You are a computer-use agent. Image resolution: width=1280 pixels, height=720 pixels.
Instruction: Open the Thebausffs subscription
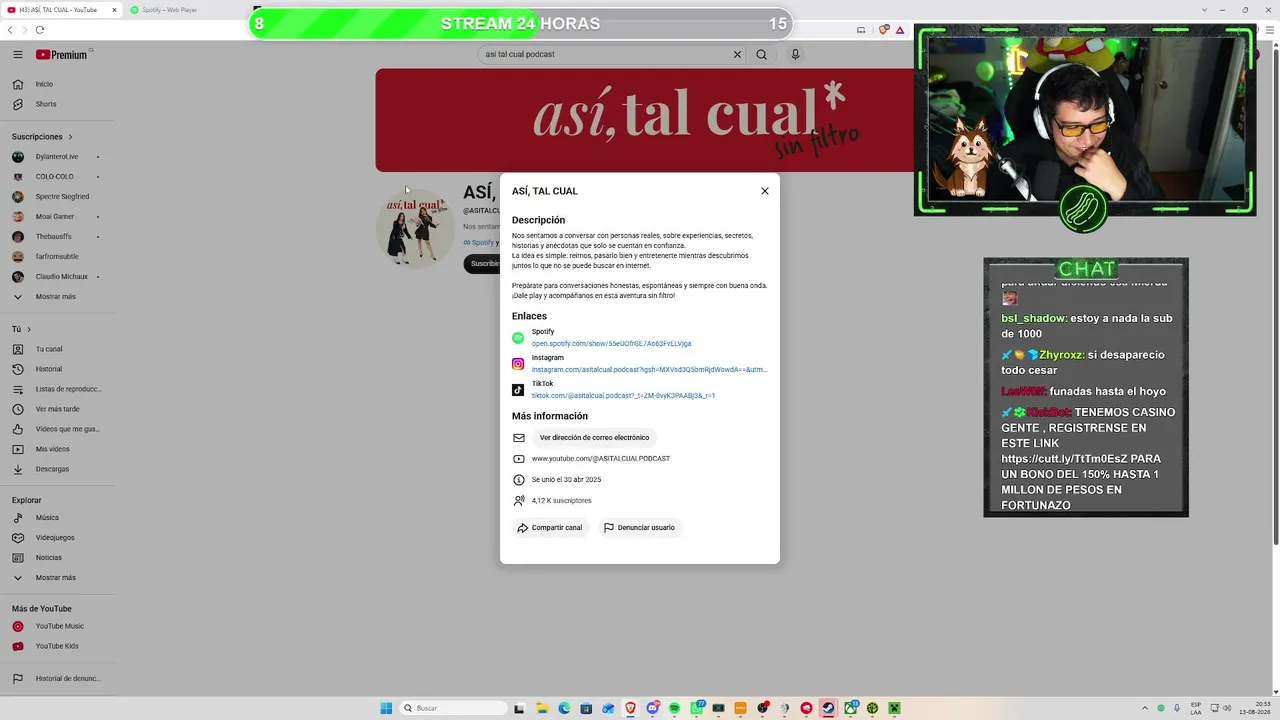pyautogui.click(x=57, y=237)
